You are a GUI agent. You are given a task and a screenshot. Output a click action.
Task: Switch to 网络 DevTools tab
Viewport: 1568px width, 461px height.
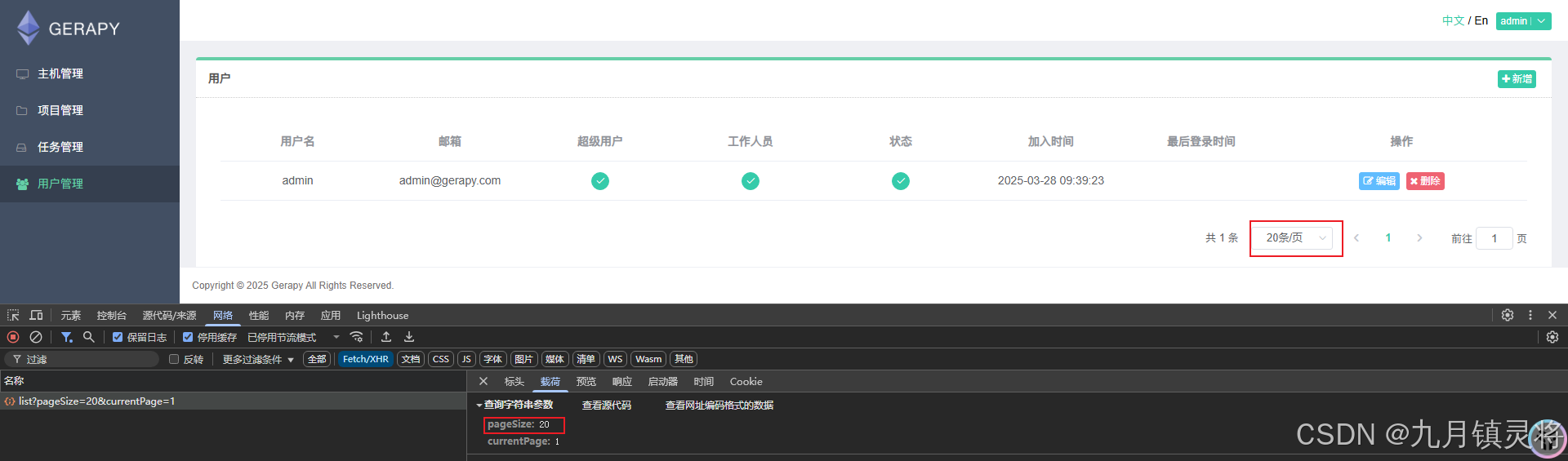point(223,315)
